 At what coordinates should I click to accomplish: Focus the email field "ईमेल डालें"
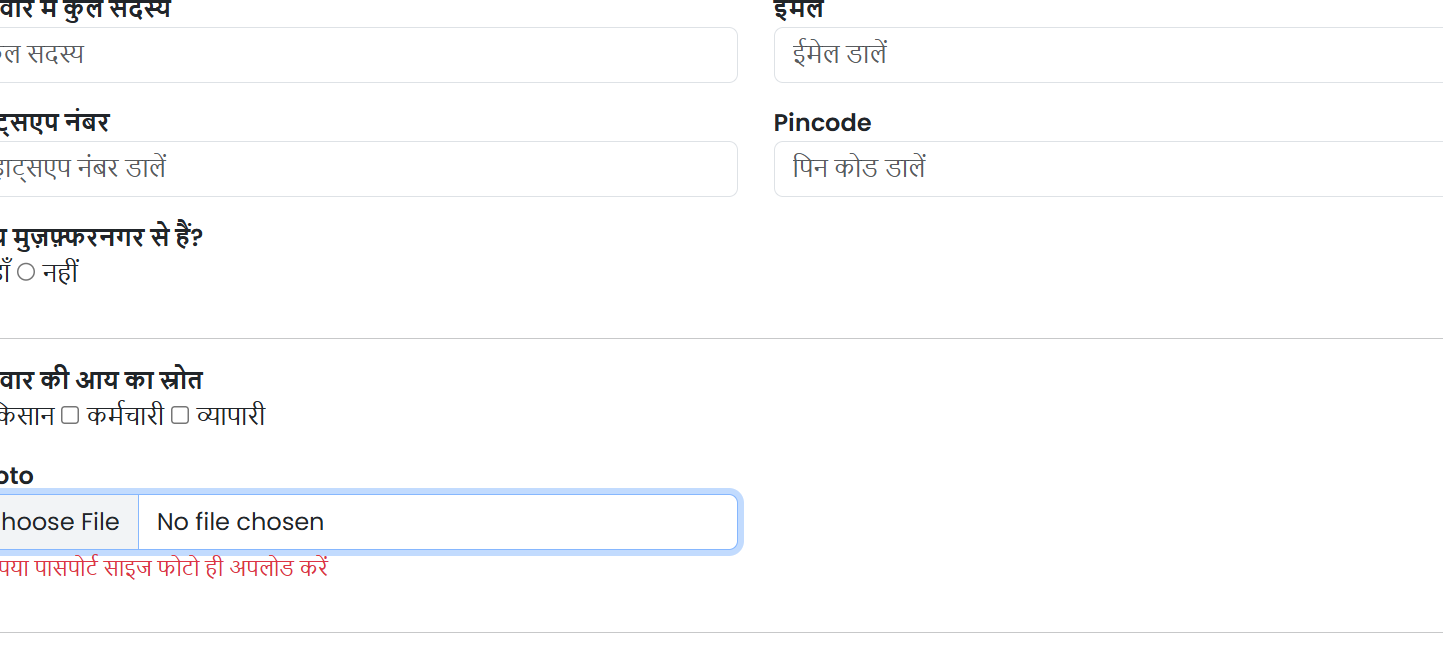(1107, 55)
